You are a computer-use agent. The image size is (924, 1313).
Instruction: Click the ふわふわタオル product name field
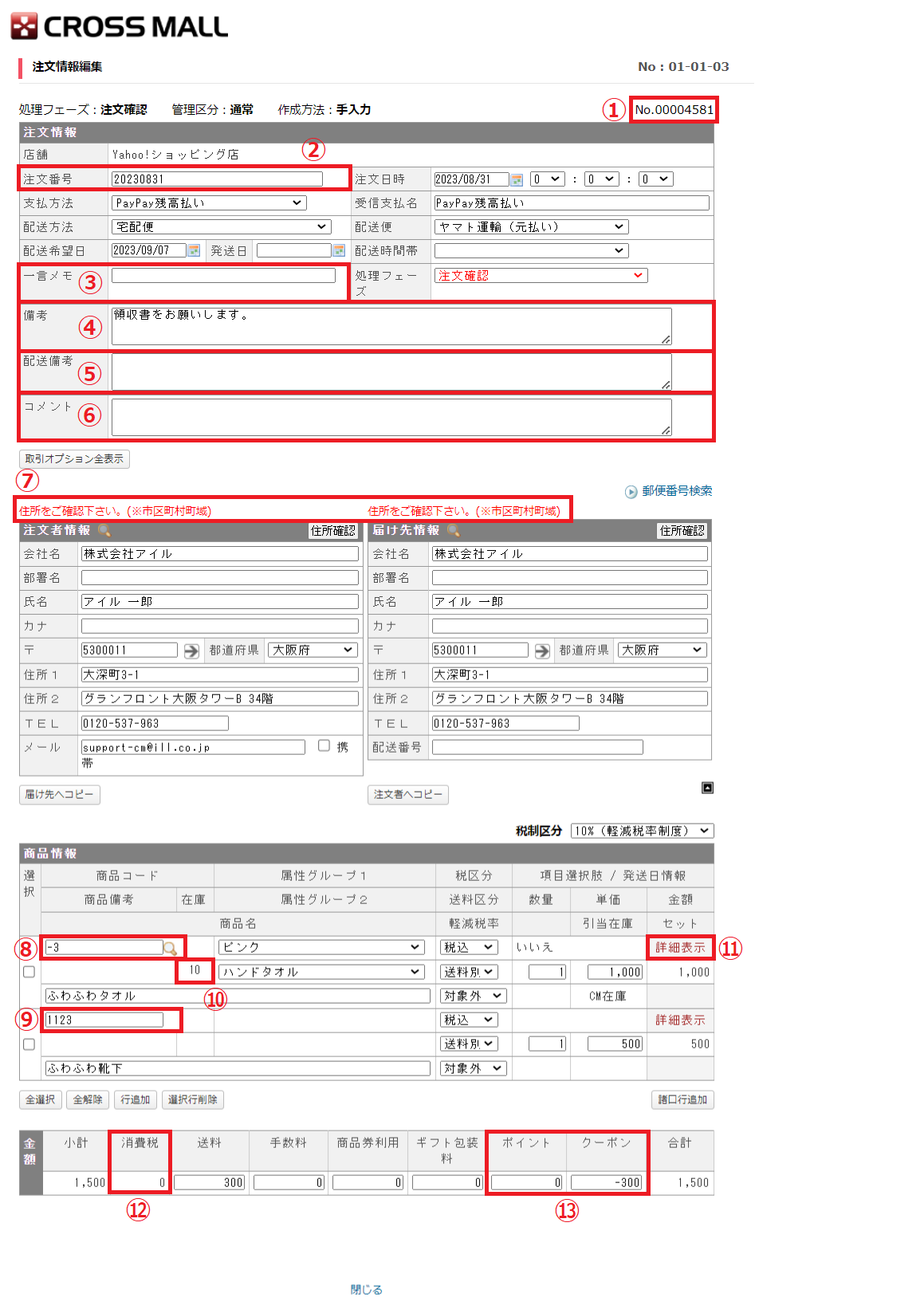238,996
